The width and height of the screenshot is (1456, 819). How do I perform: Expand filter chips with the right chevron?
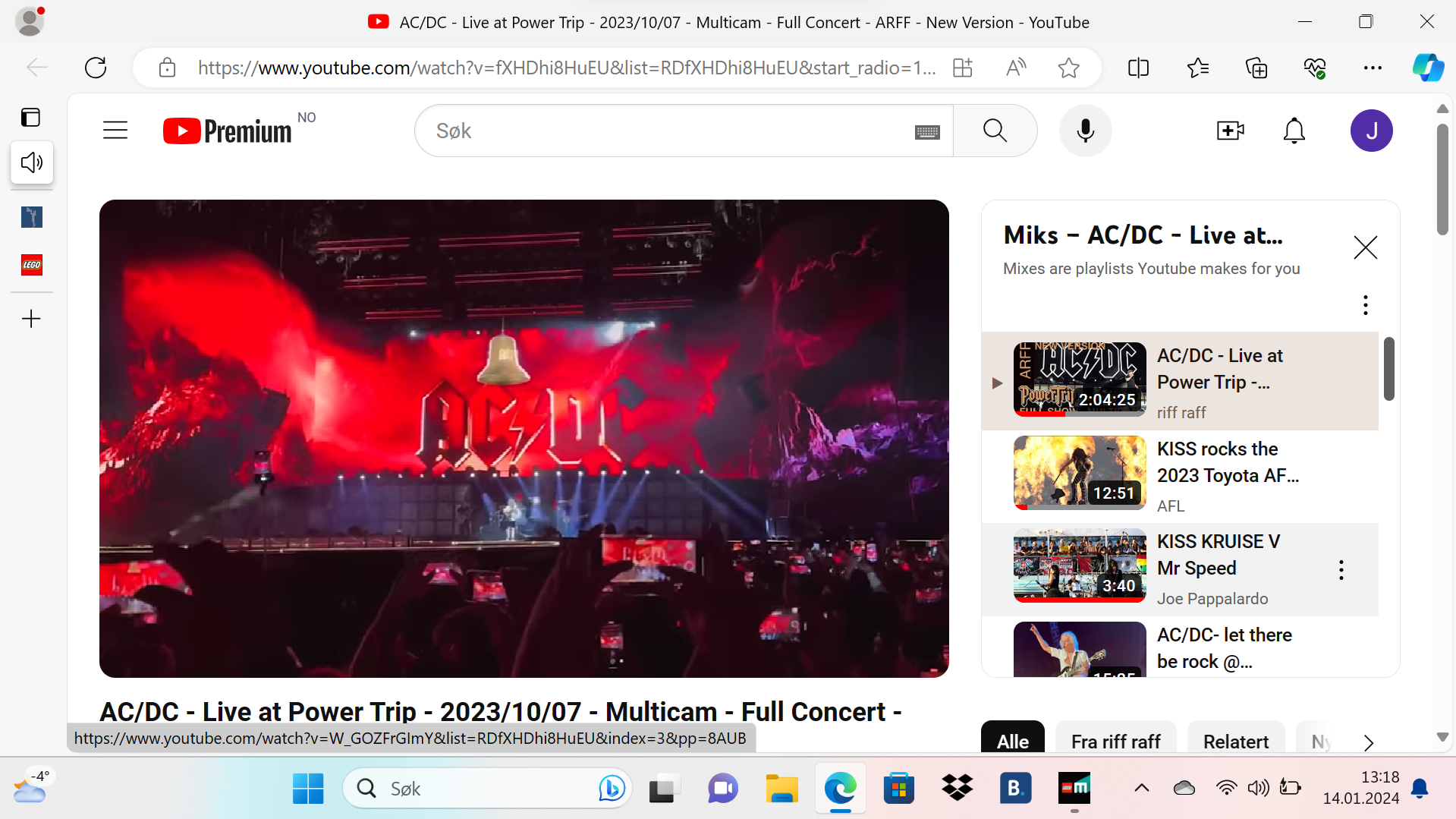click(1369, 742)
